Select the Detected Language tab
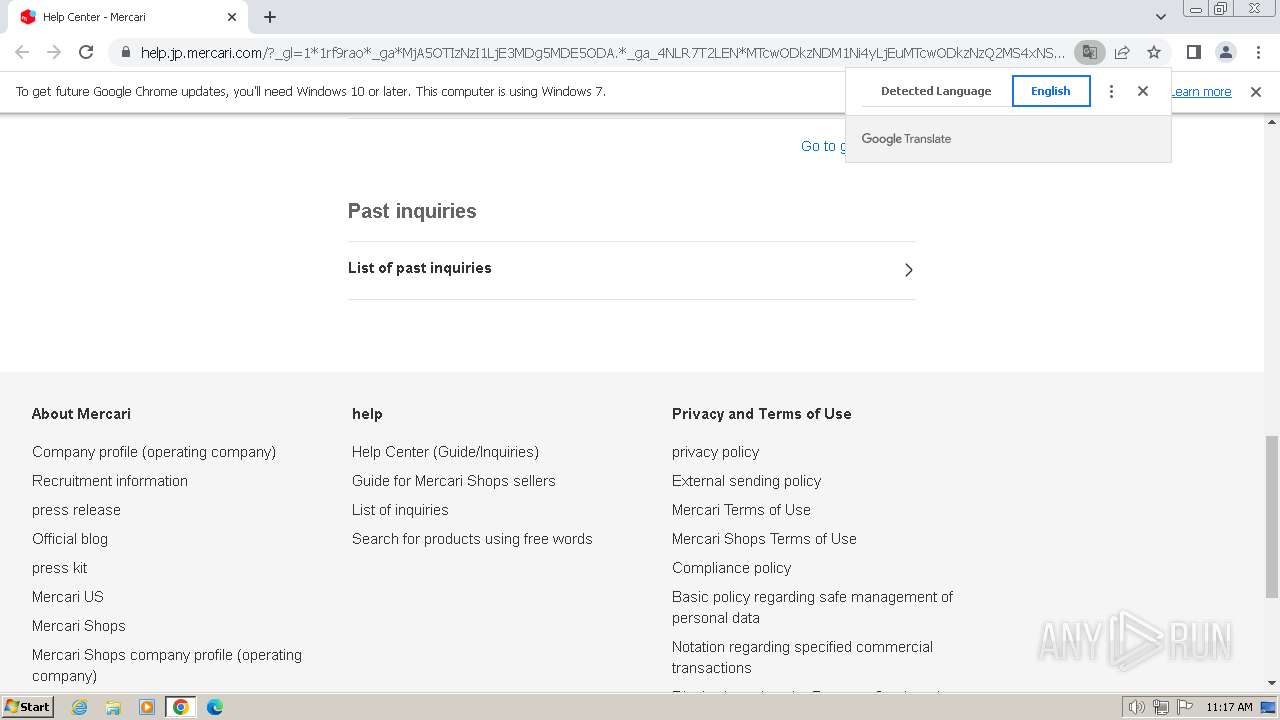 (x=936, y=91)
